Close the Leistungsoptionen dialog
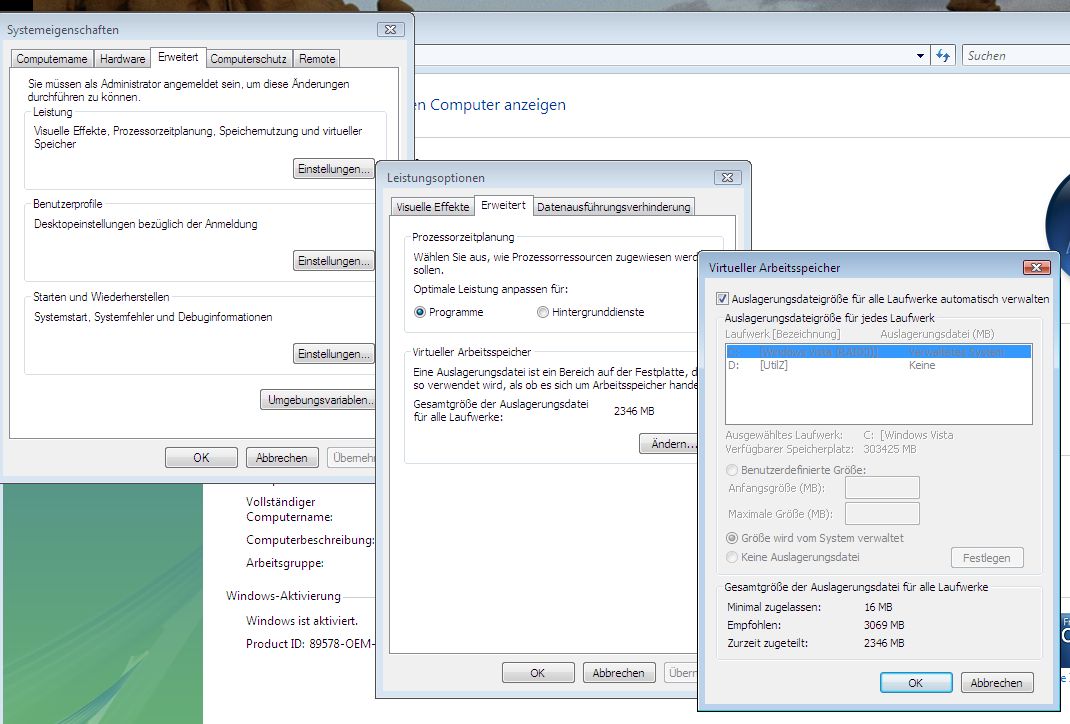This screenshot has width=1070, height=724. 727,177
